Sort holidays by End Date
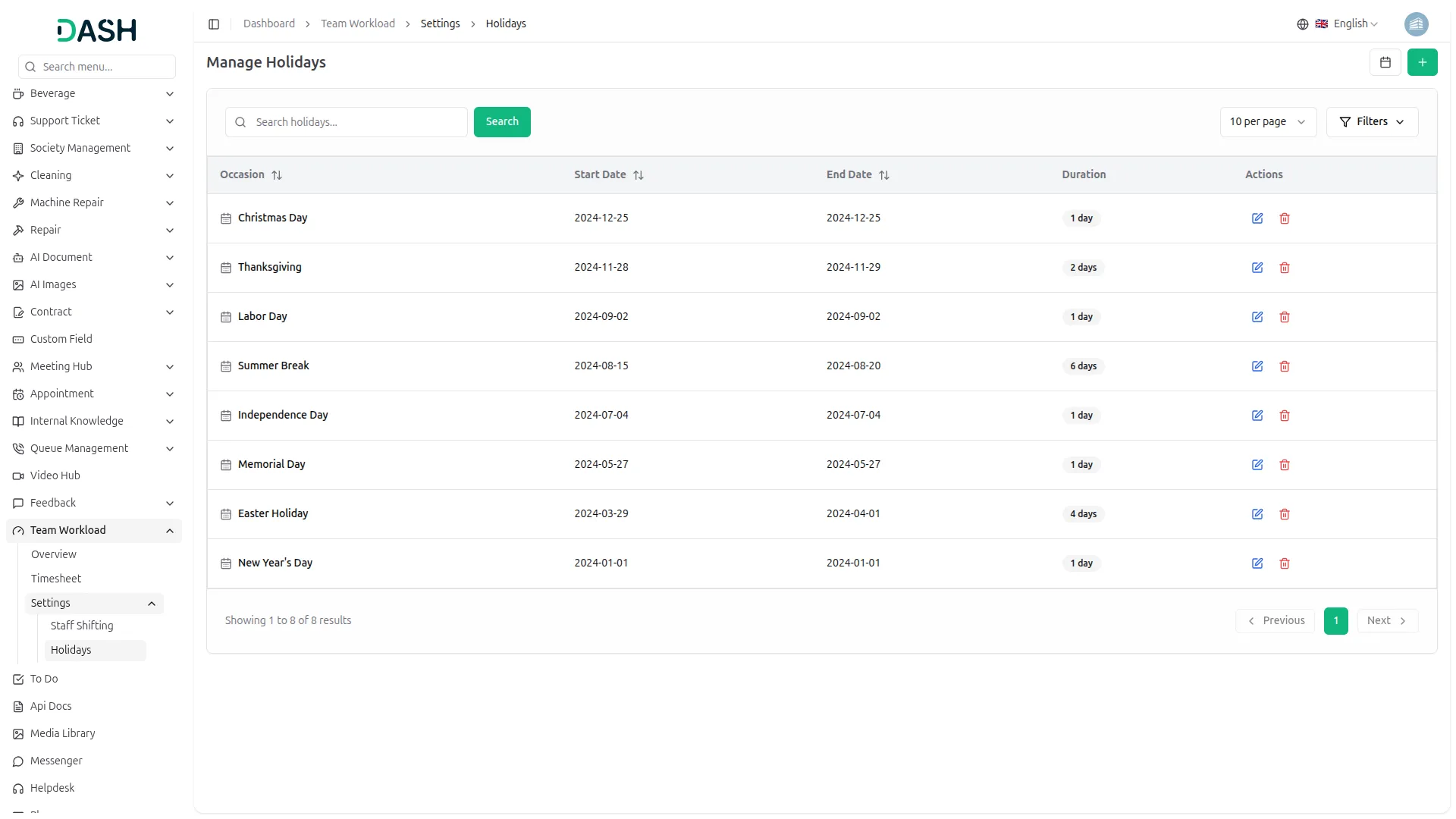 point(884,175)
